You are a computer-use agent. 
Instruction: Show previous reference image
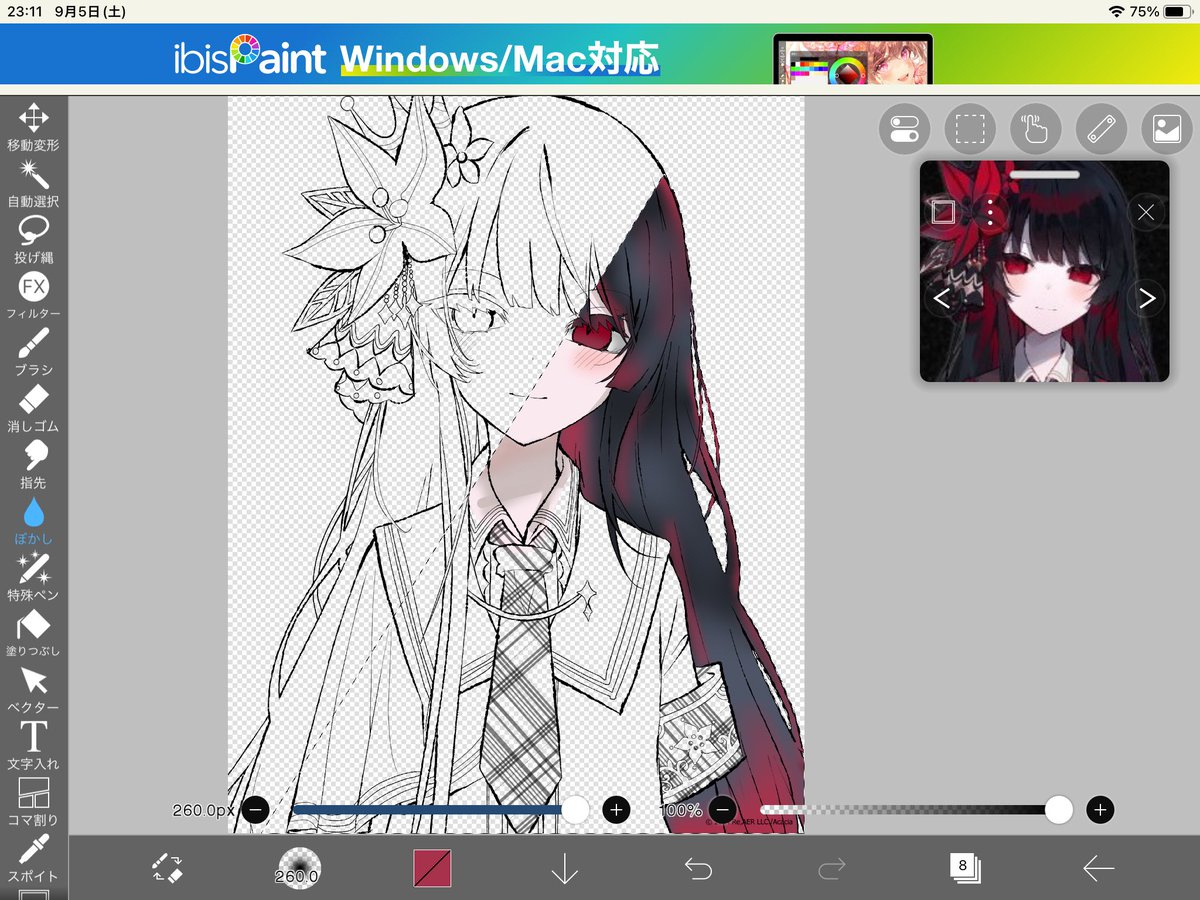point(942,298)
